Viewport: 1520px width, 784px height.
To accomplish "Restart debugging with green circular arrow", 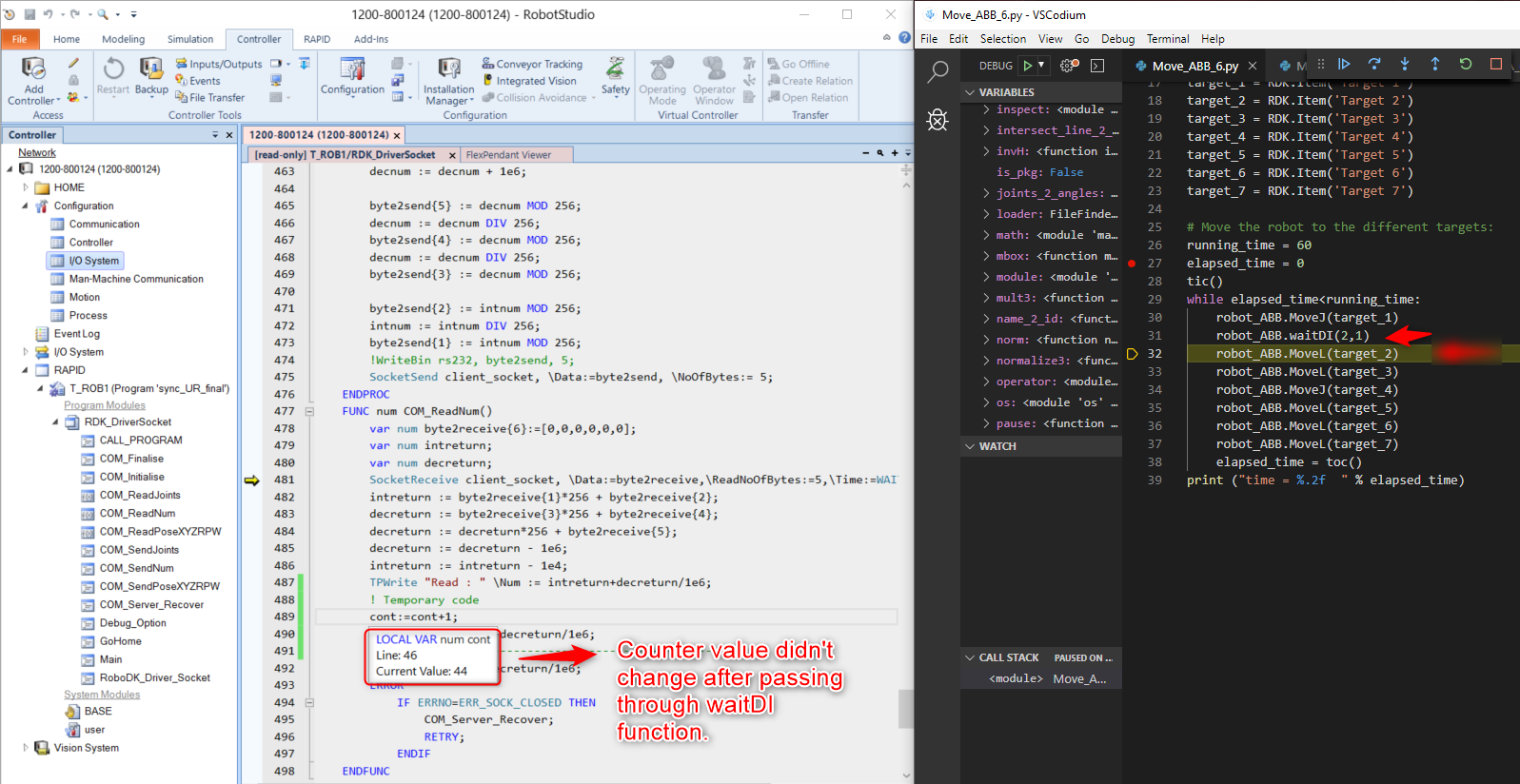I will pos(1466,64).
